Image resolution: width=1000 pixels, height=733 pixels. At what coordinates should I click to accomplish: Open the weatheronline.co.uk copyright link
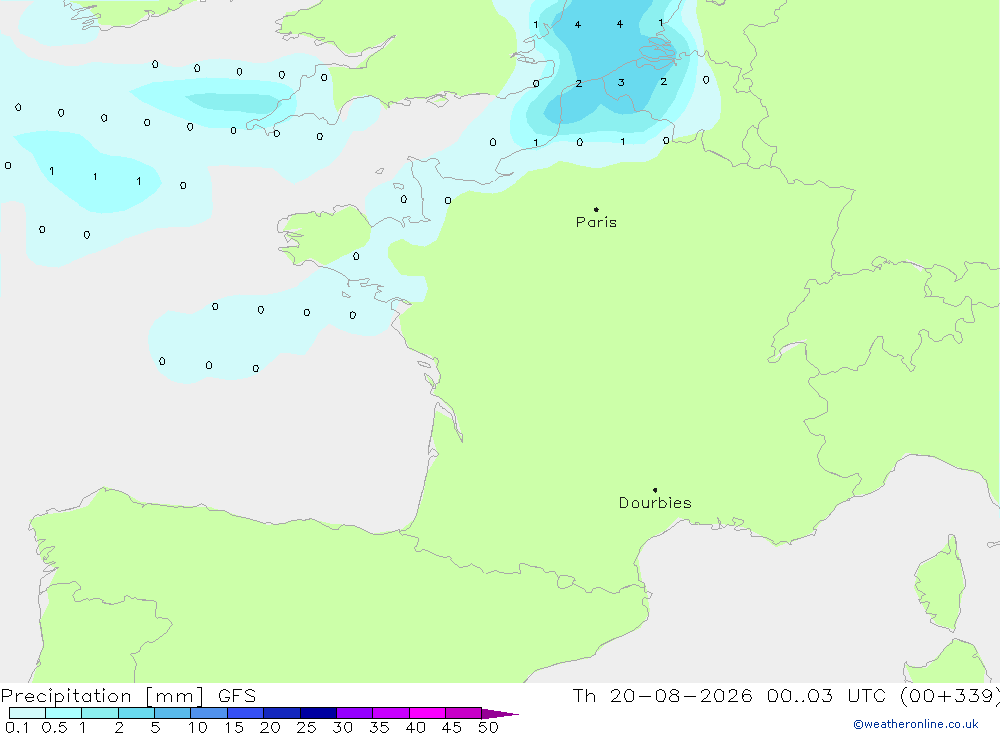(915, 724)
